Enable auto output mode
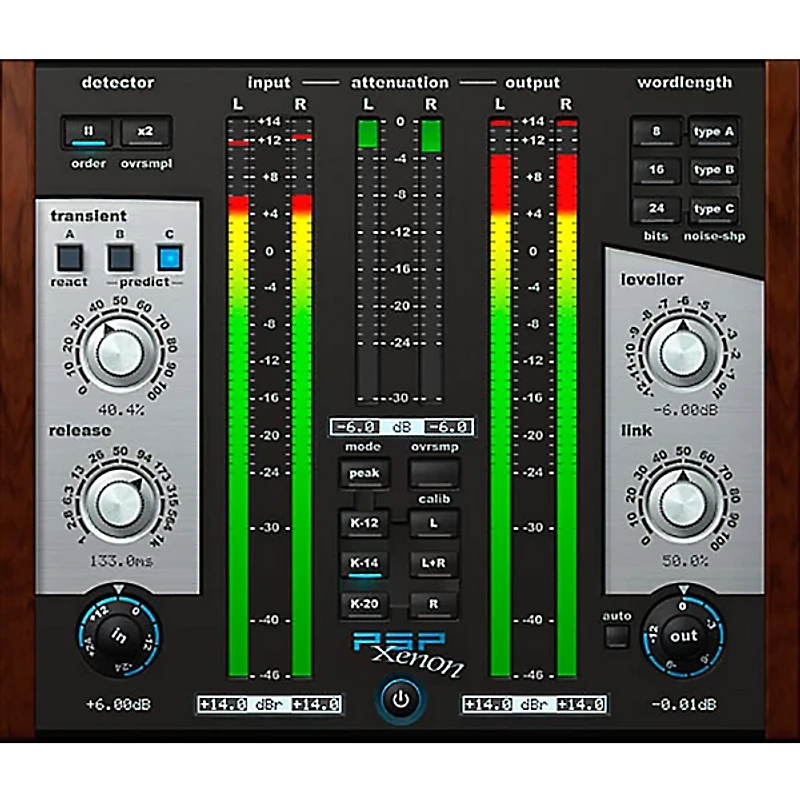800x800 pixels. point(619,636)
